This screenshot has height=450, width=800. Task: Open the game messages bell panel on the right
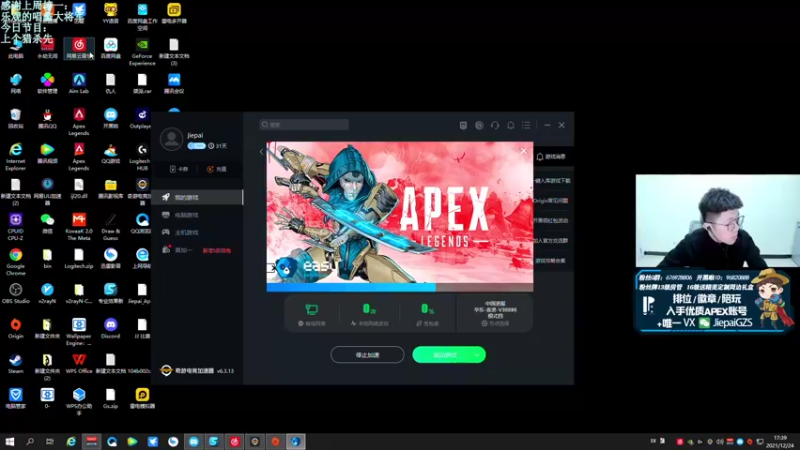click(551, 157)
